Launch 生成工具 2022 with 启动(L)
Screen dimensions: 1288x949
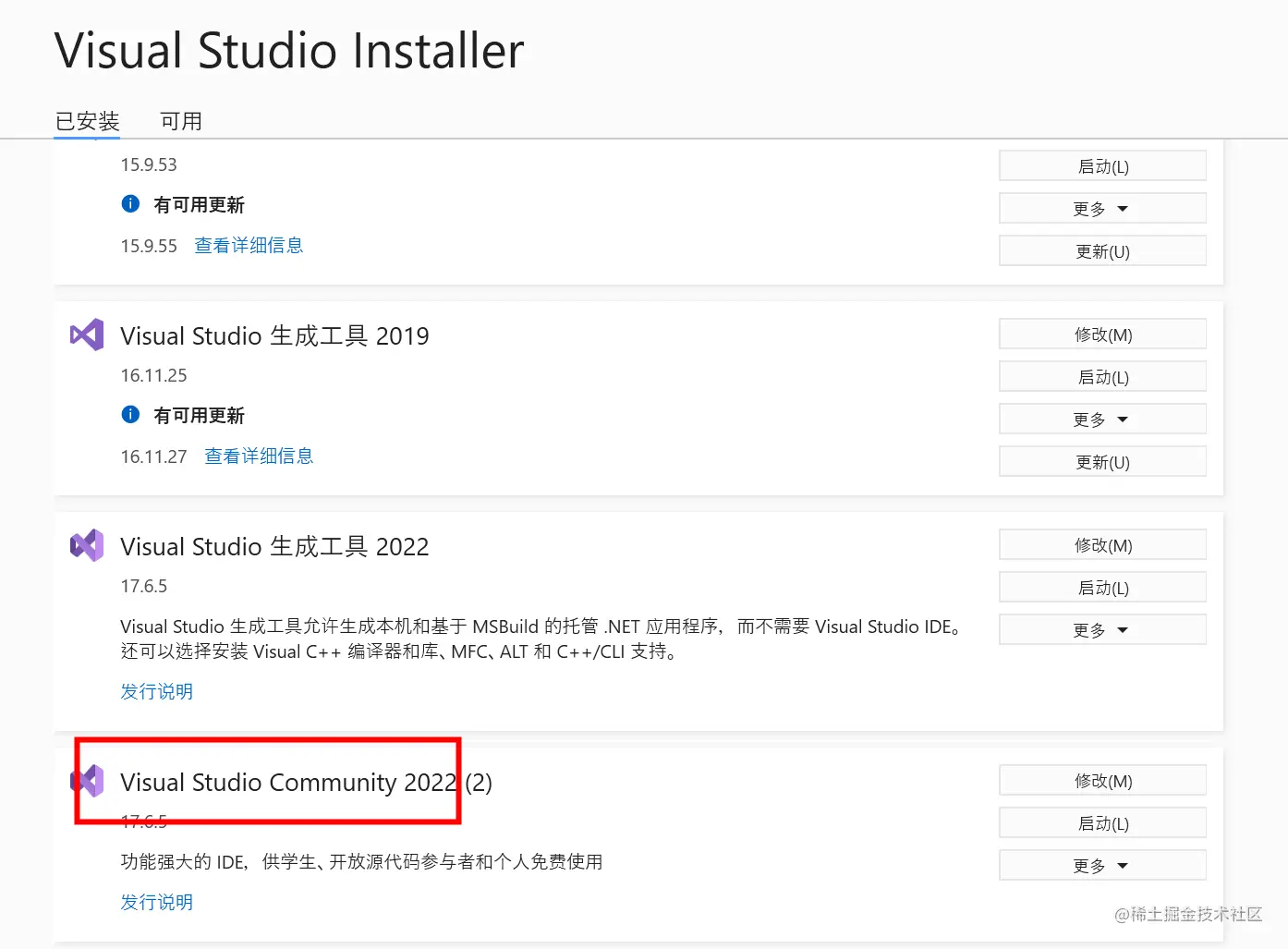1102,588
